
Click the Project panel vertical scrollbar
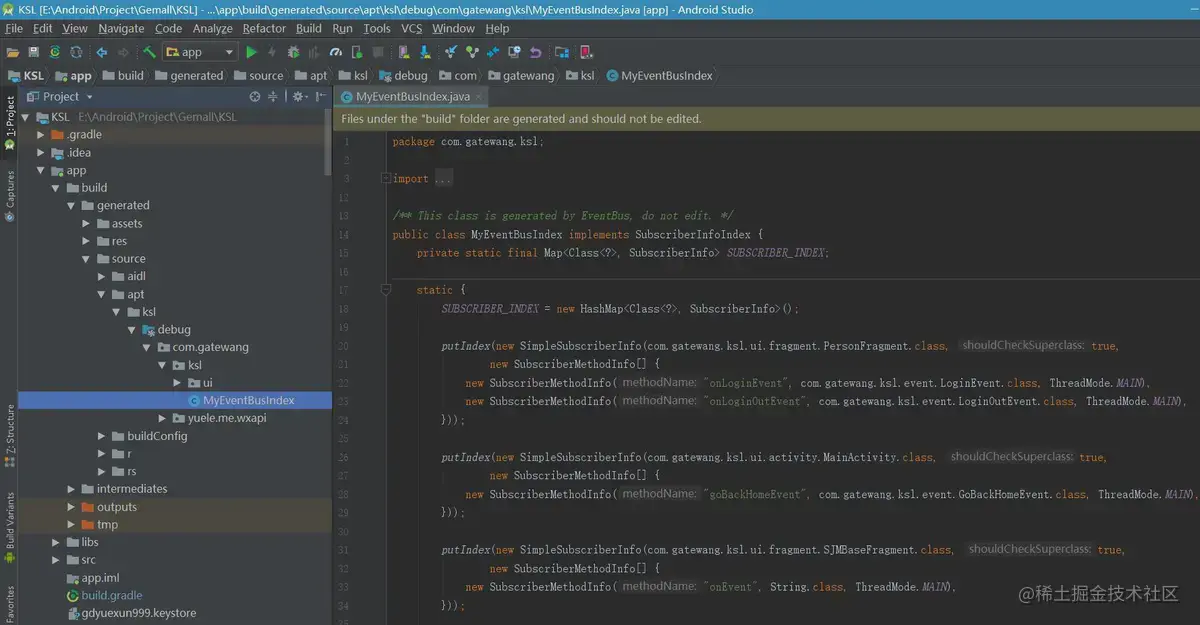coord(328,140)
